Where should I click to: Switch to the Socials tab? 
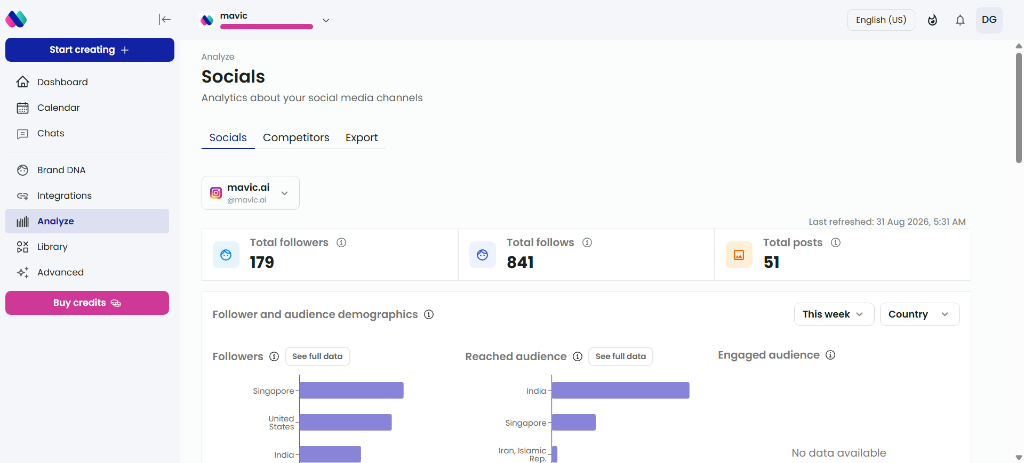point(228,138)
